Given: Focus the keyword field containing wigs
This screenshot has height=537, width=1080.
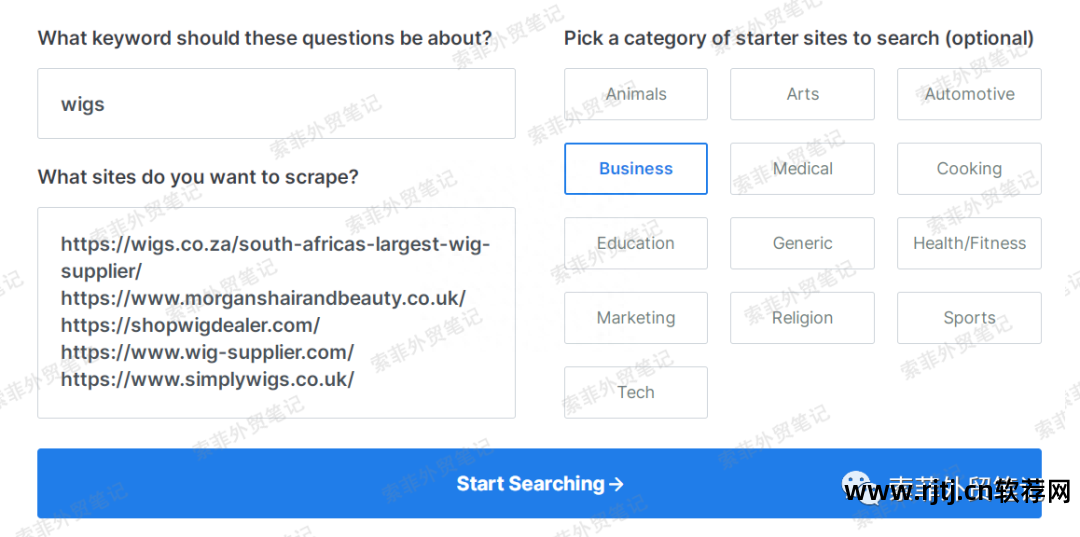Looking at the screenshot, I should tap(276, 104).
